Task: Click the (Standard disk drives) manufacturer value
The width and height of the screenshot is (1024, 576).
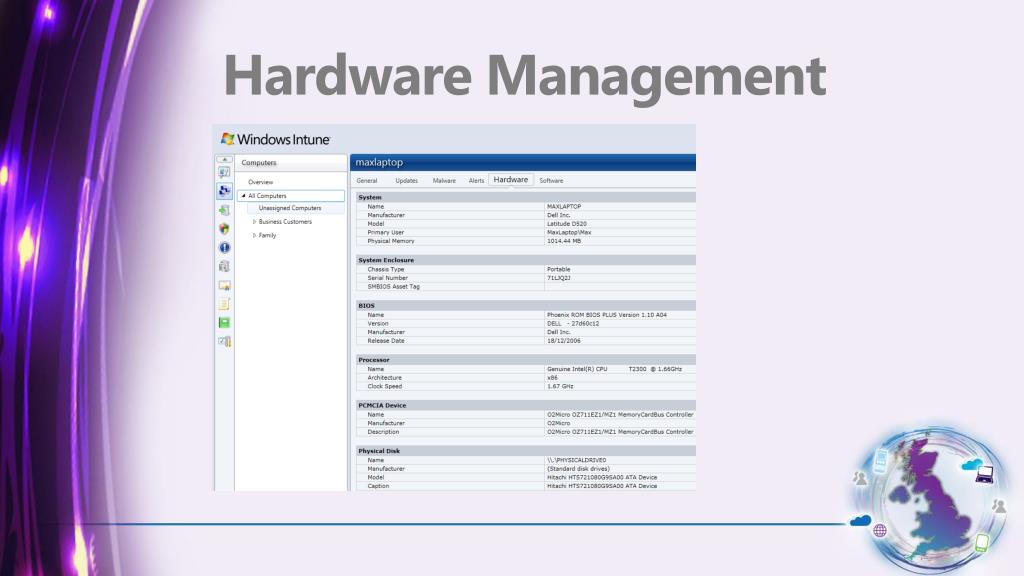Action: 578,469
